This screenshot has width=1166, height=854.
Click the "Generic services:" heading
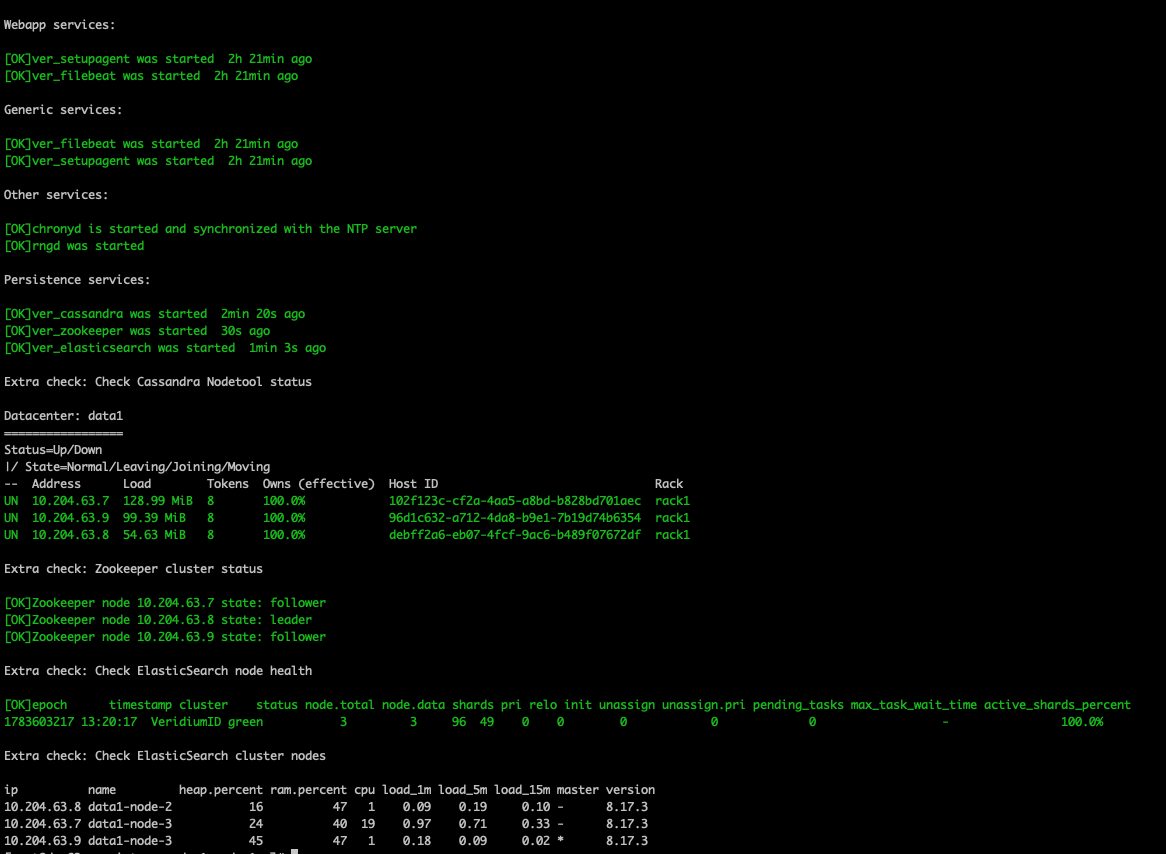point(63,109)
